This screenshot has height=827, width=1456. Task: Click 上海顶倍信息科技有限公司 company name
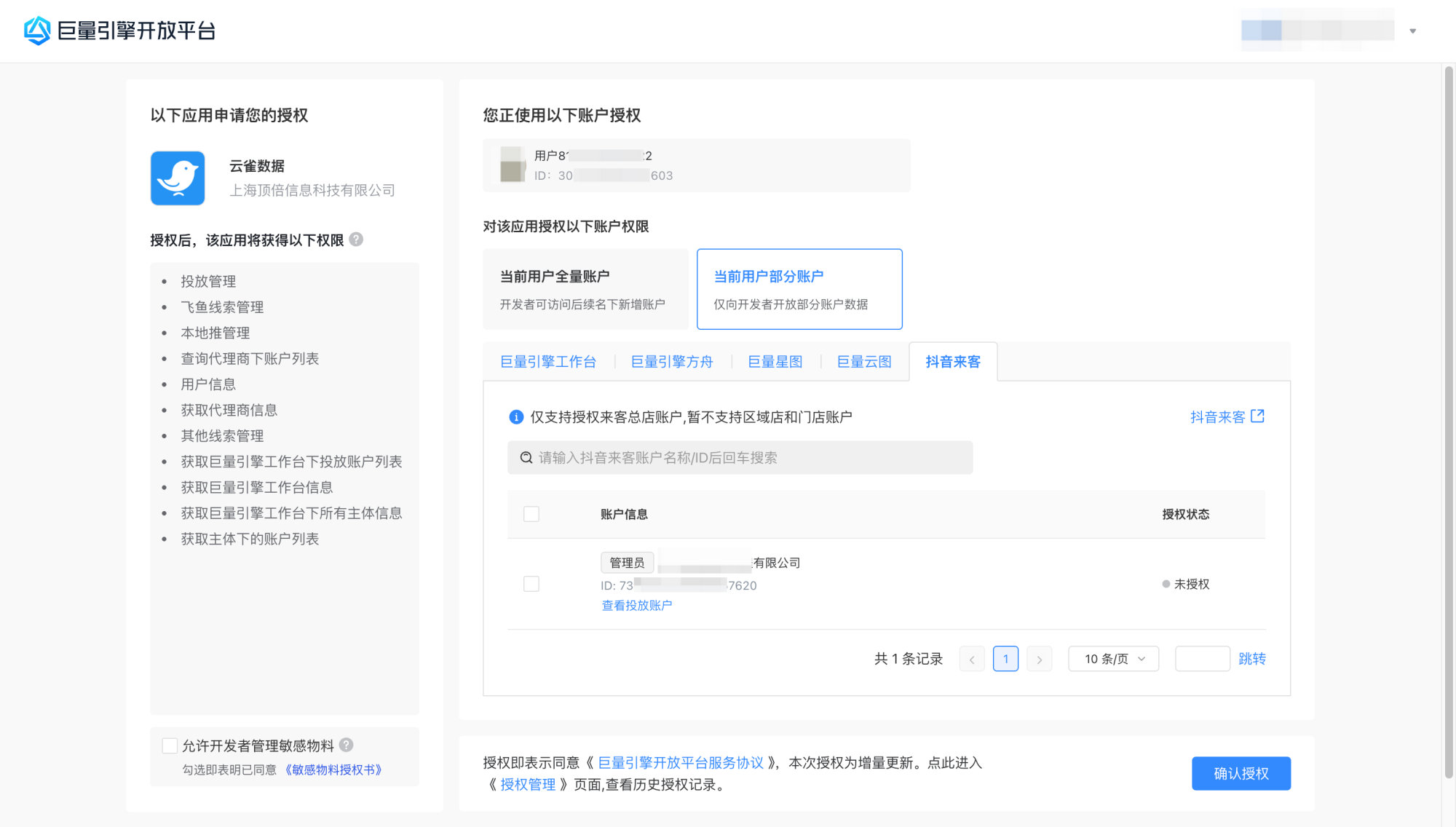312,190
